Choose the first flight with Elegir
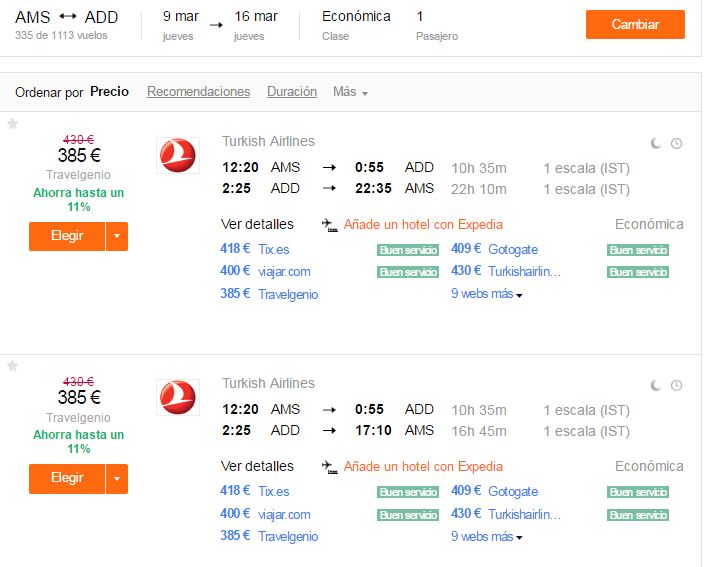 pos(67,236)
